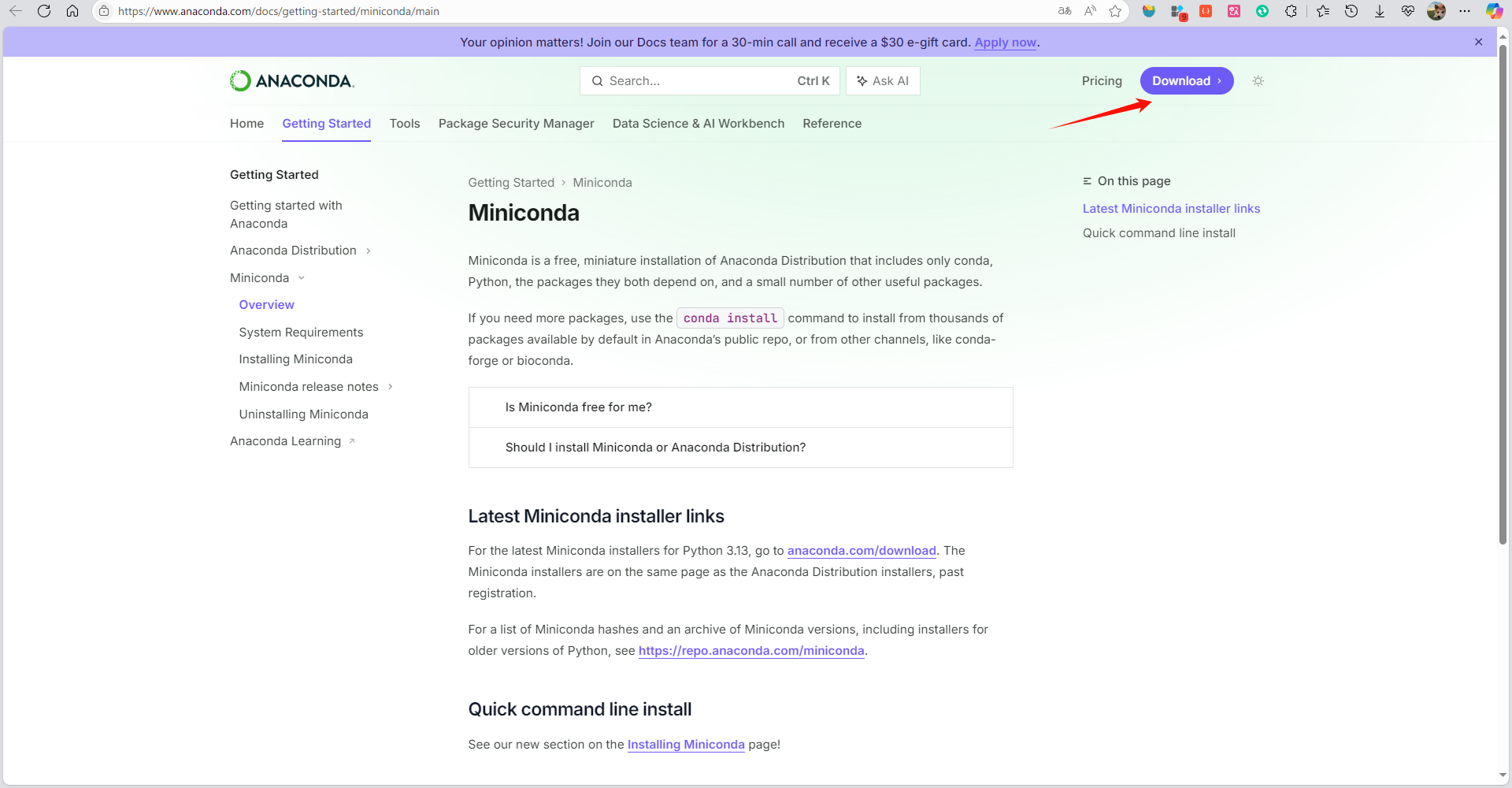View site information lock icon

(104, 11)
